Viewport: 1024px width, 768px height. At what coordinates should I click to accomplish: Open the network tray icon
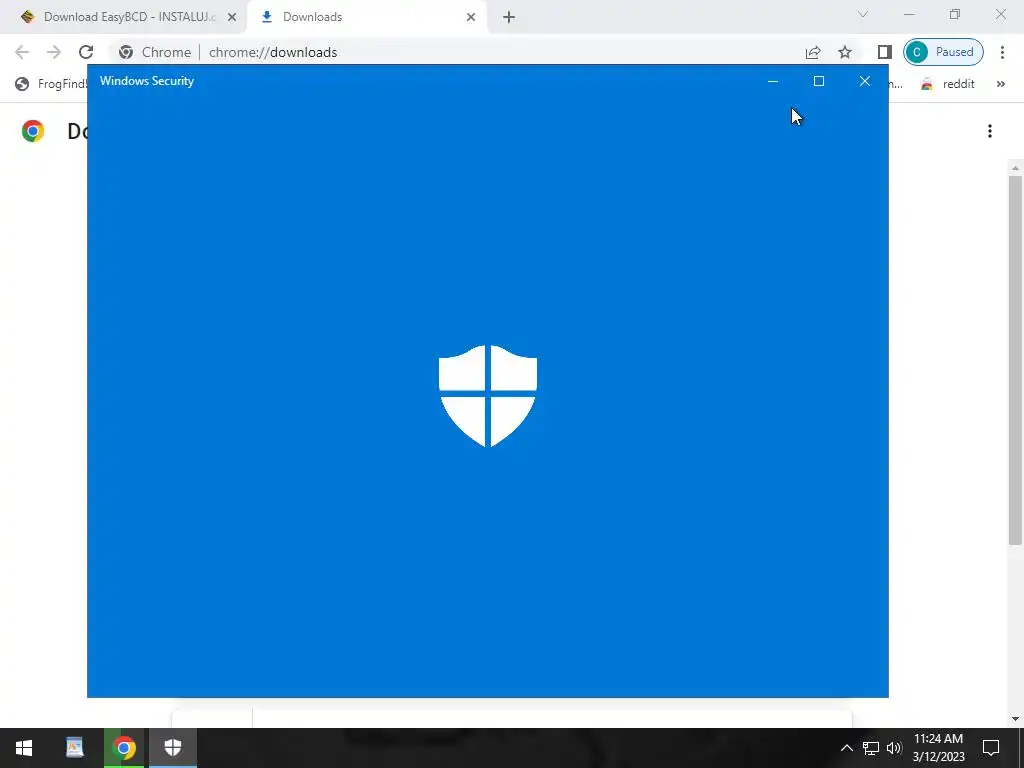871,748
